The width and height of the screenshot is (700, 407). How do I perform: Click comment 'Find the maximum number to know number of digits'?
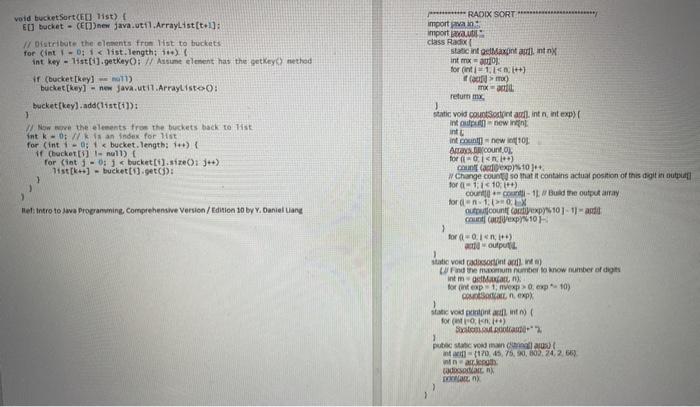coord(530,270)
